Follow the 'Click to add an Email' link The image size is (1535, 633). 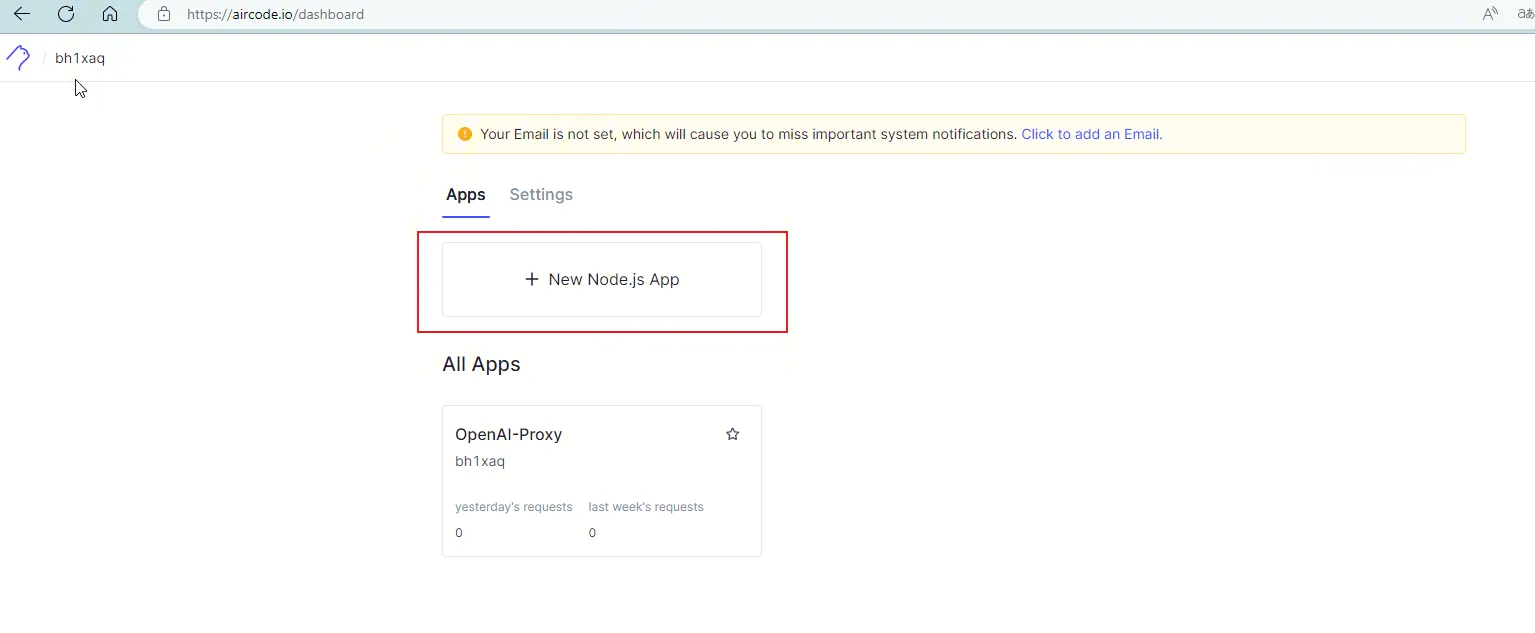click(1092, 134)
